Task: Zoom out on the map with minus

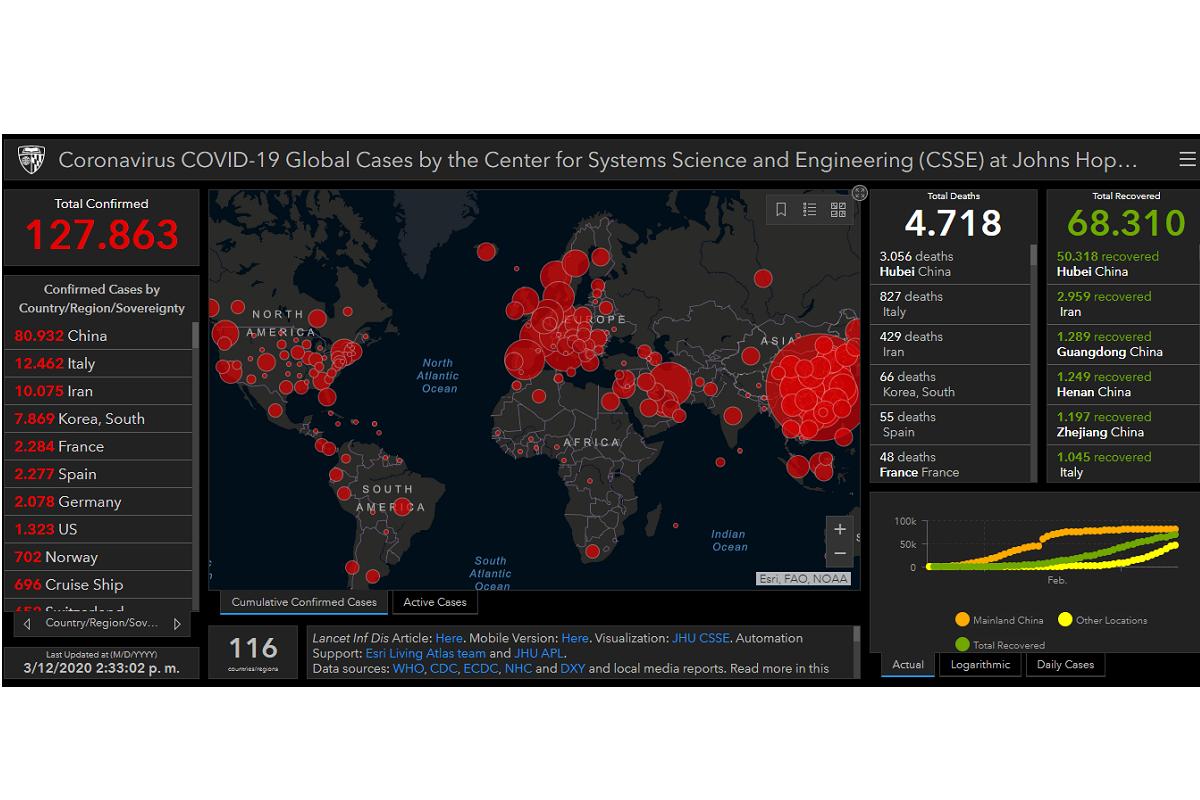Action: [840, 553]
